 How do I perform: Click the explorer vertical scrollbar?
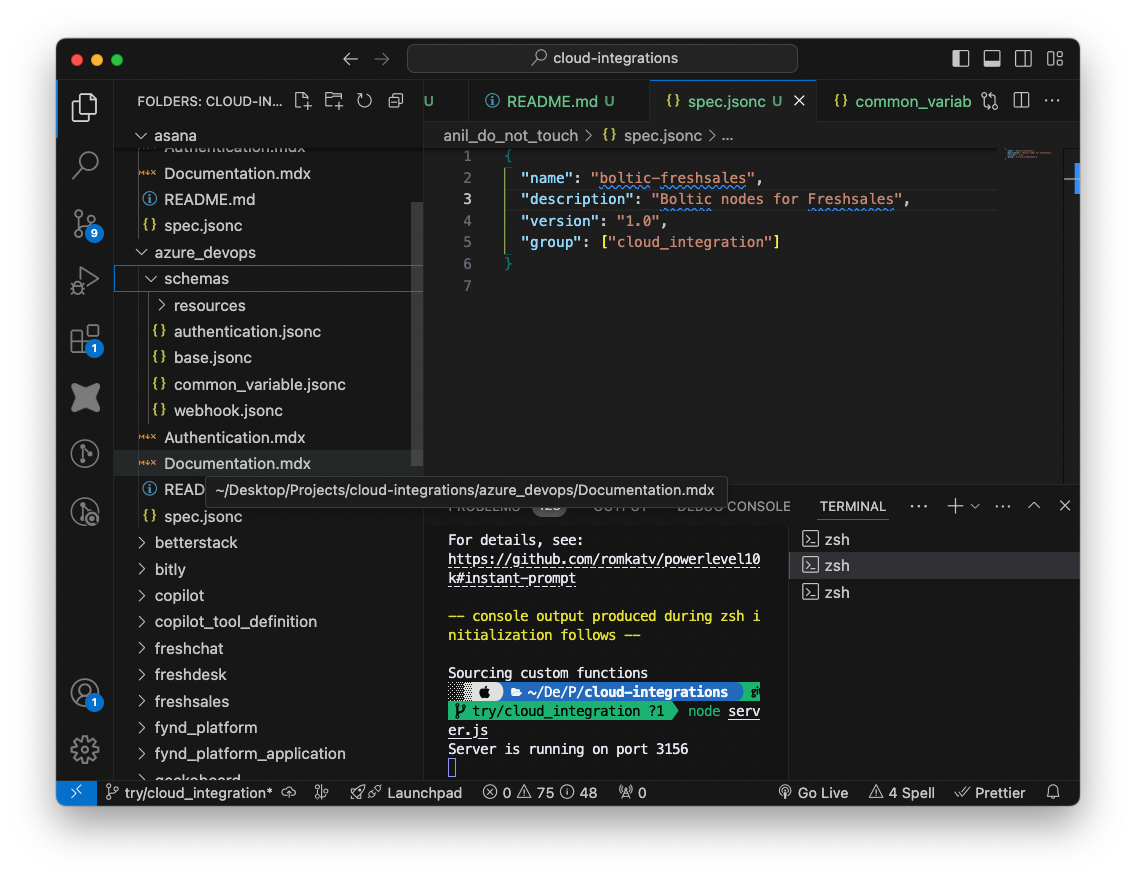tap(417, 333)
